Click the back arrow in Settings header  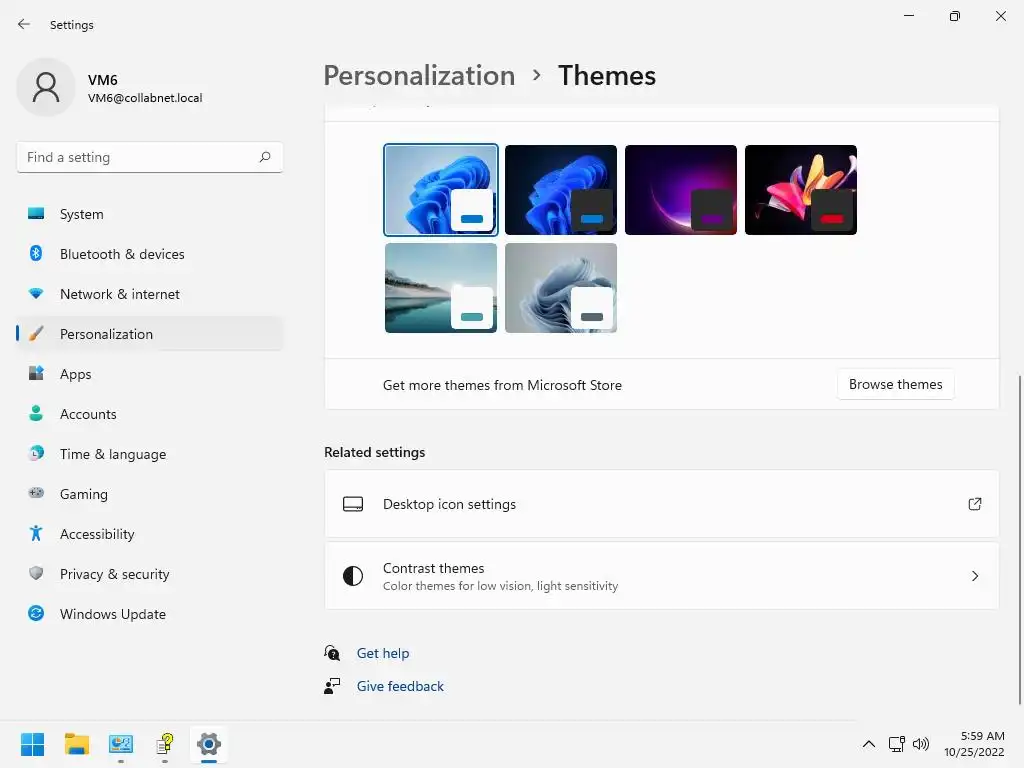coord(24,24)
